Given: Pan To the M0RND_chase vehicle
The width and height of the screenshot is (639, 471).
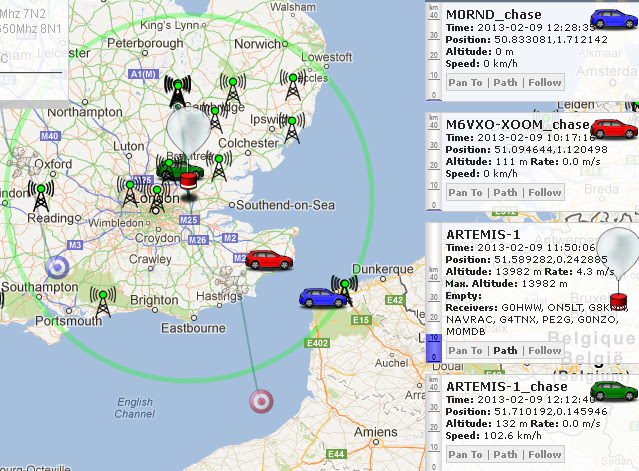Looking at the screenshot, I should [x=465, y=83].
